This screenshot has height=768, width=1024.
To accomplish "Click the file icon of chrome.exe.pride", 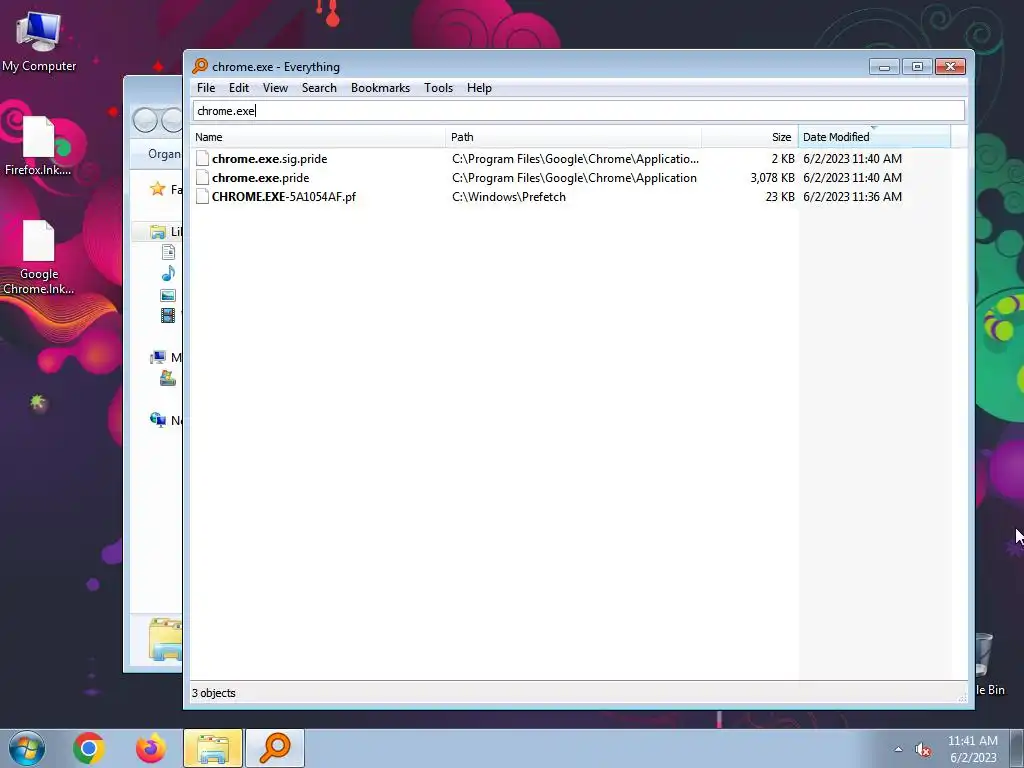I will (202, 178).
